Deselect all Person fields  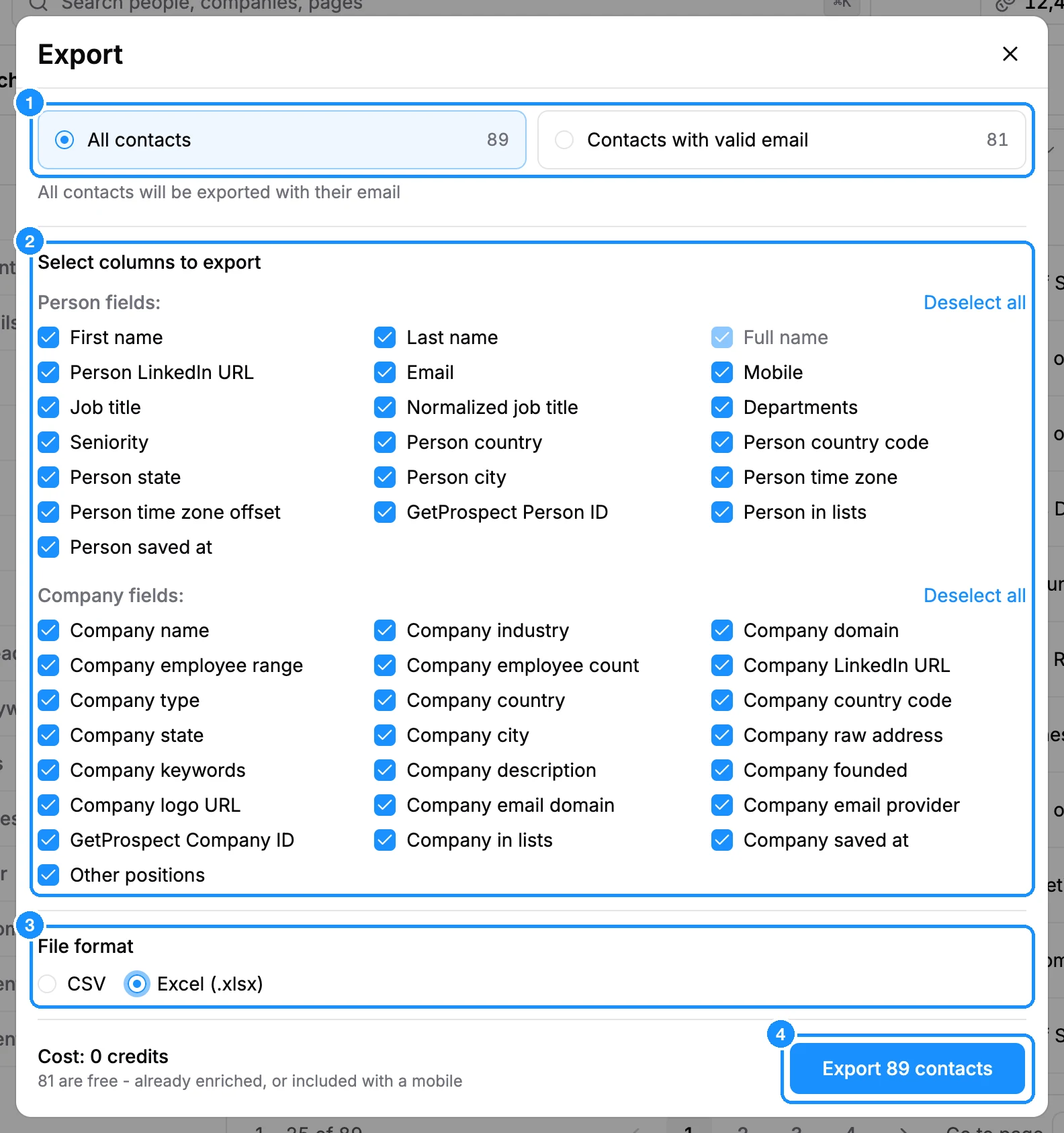(x=975, y=302)
